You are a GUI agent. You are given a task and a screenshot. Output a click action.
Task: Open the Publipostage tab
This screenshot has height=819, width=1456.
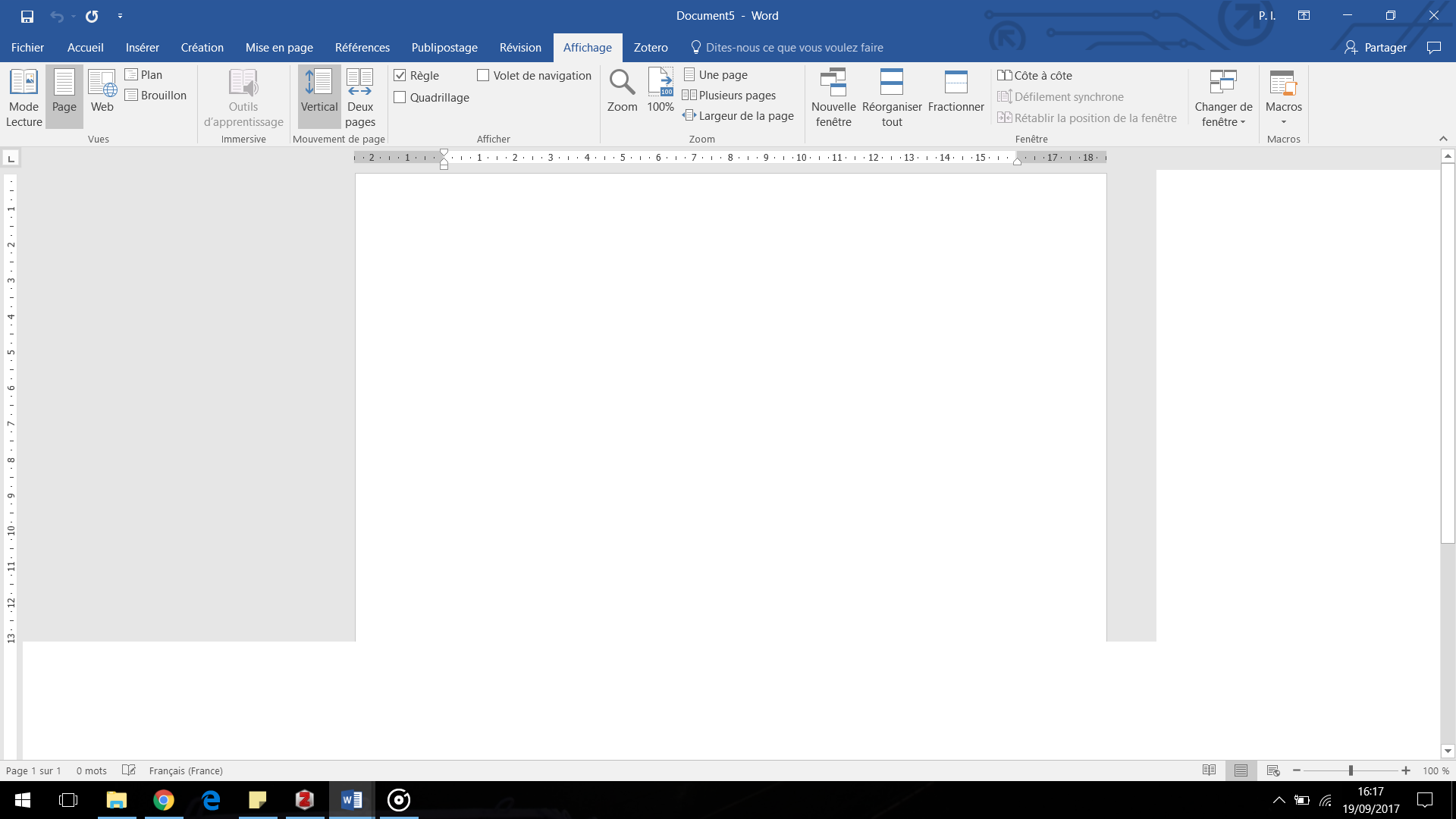coord(444,47)
